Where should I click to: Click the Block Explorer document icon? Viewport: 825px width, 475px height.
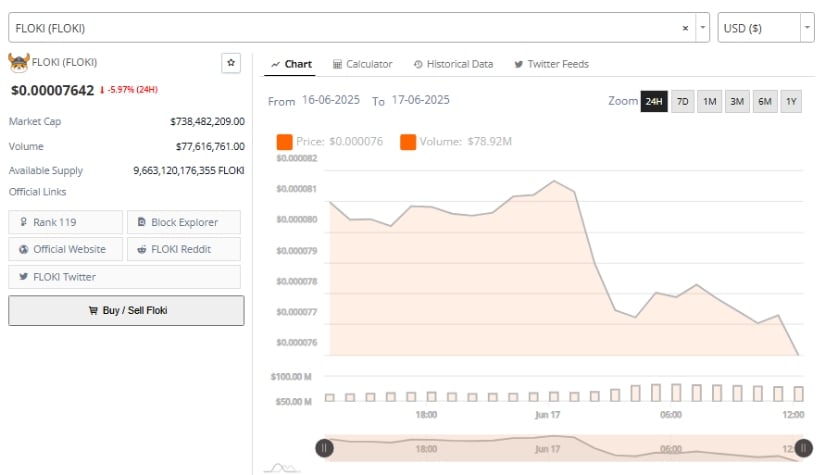142,222
